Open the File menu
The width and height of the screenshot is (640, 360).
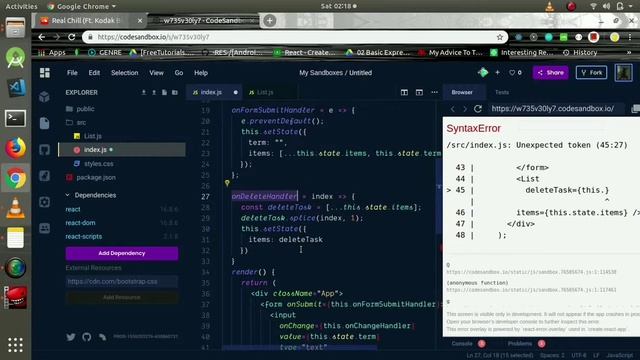point(72,73)
